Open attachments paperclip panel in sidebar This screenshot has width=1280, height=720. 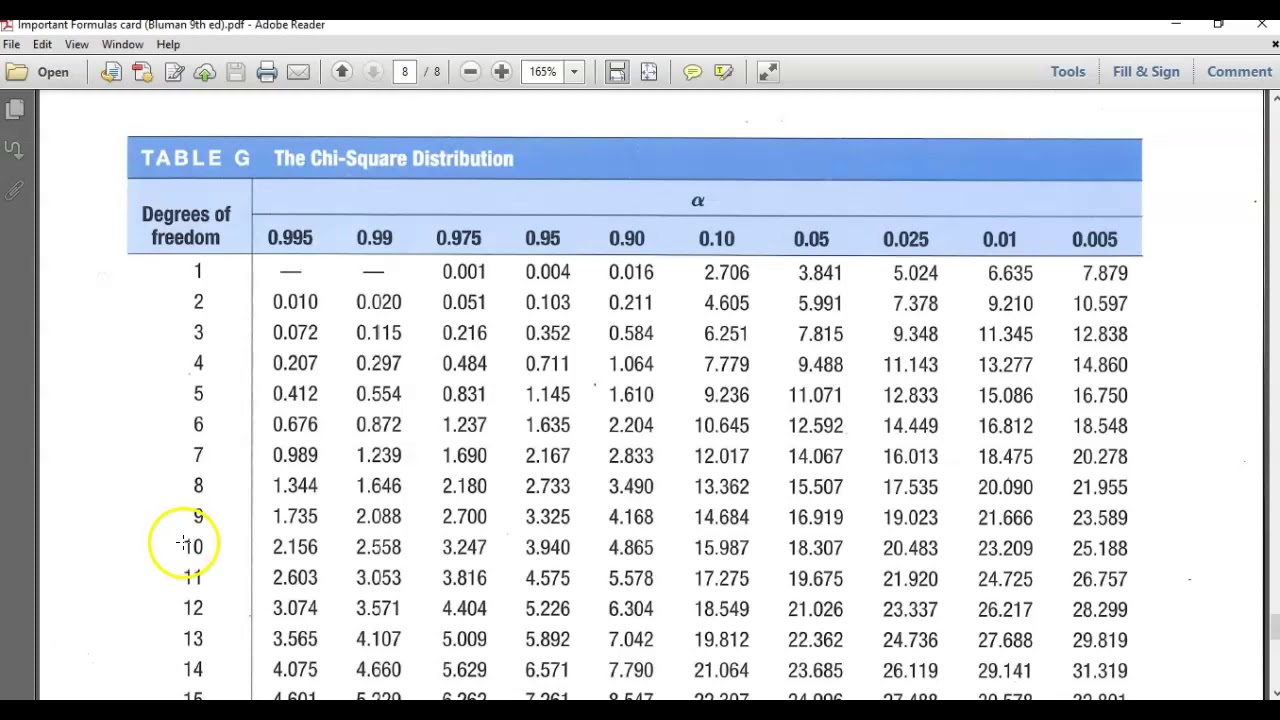[15, 190]
